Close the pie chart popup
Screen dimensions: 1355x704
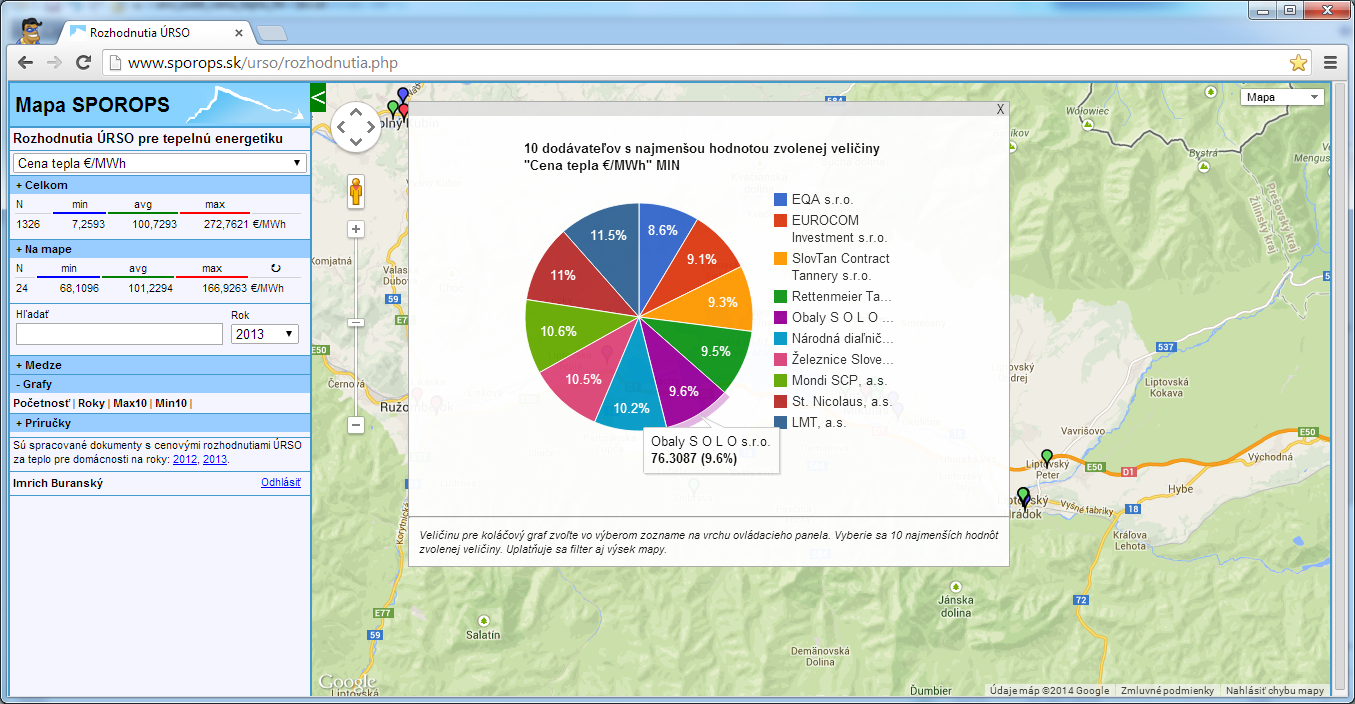tap(1000, 109)
